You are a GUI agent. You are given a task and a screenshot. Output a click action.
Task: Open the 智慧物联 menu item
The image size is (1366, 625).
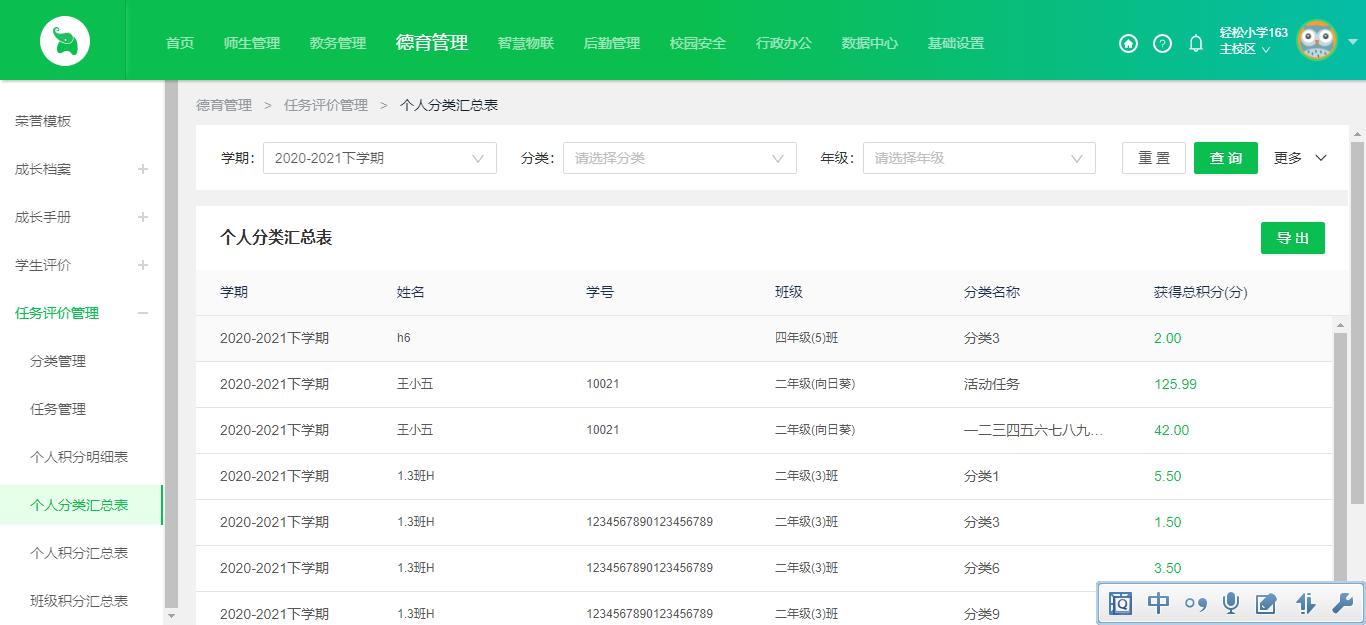(525, 43)
